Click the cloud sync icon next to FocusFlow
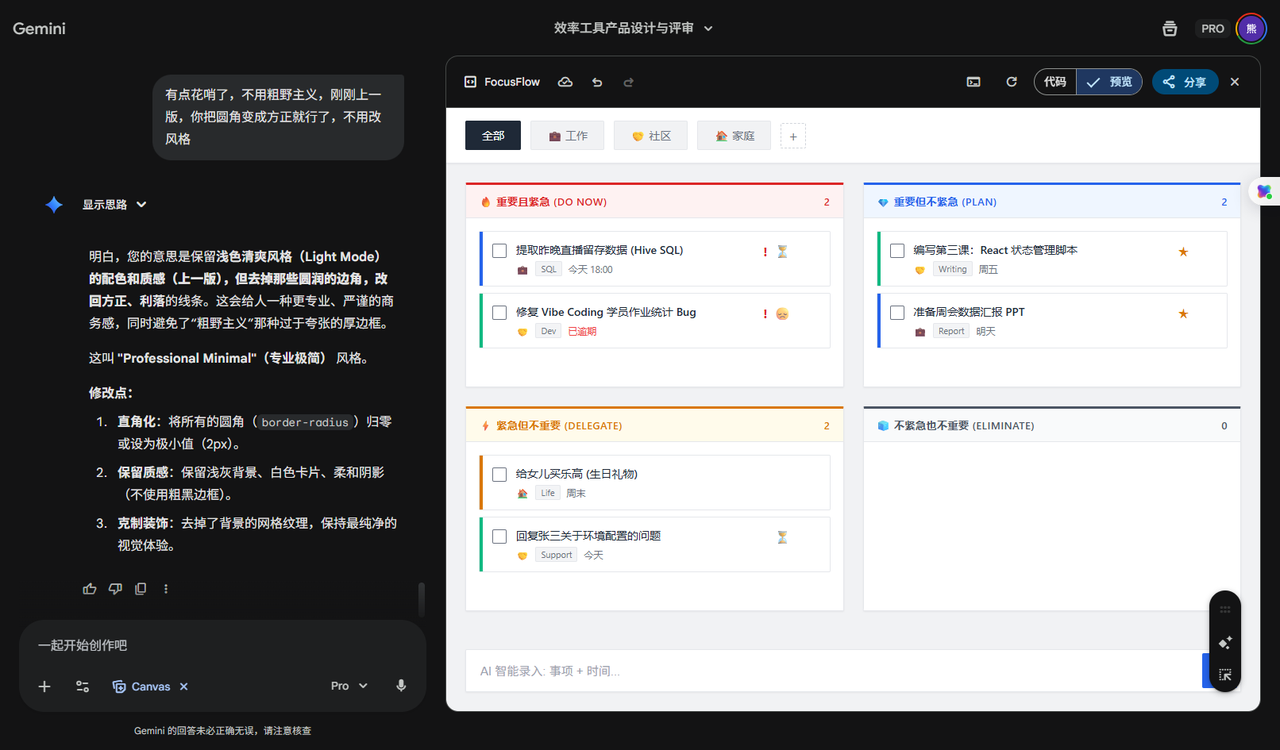 point(565,82)
